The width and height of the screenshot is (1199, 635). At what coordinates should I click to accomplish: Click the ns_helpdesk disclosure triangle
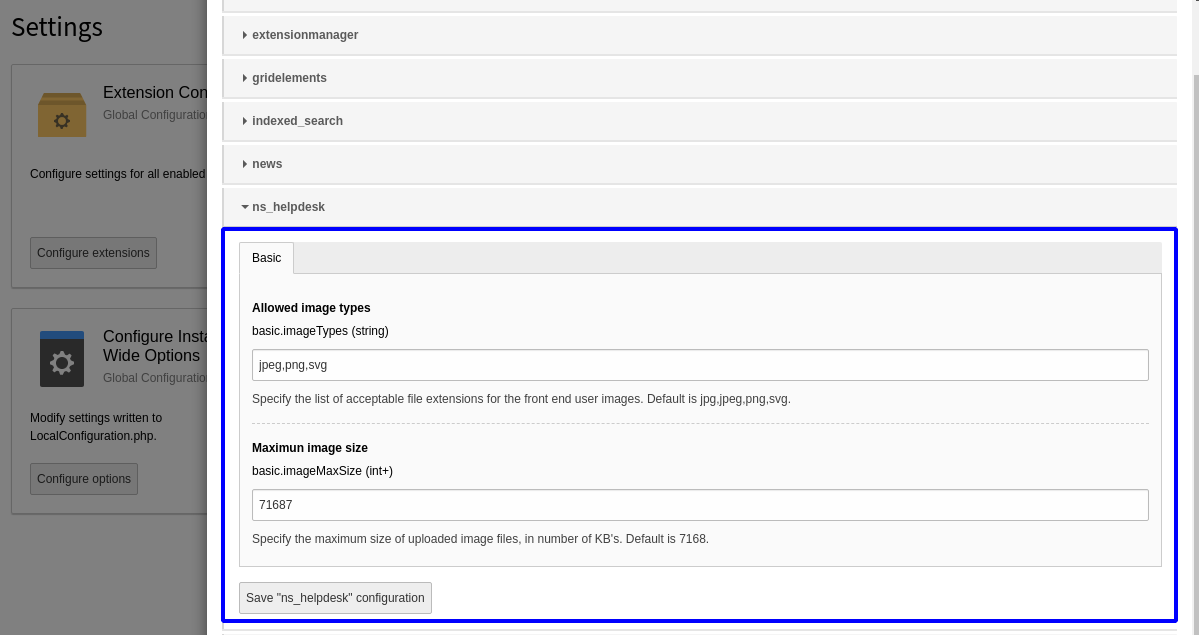pos(244,207)
